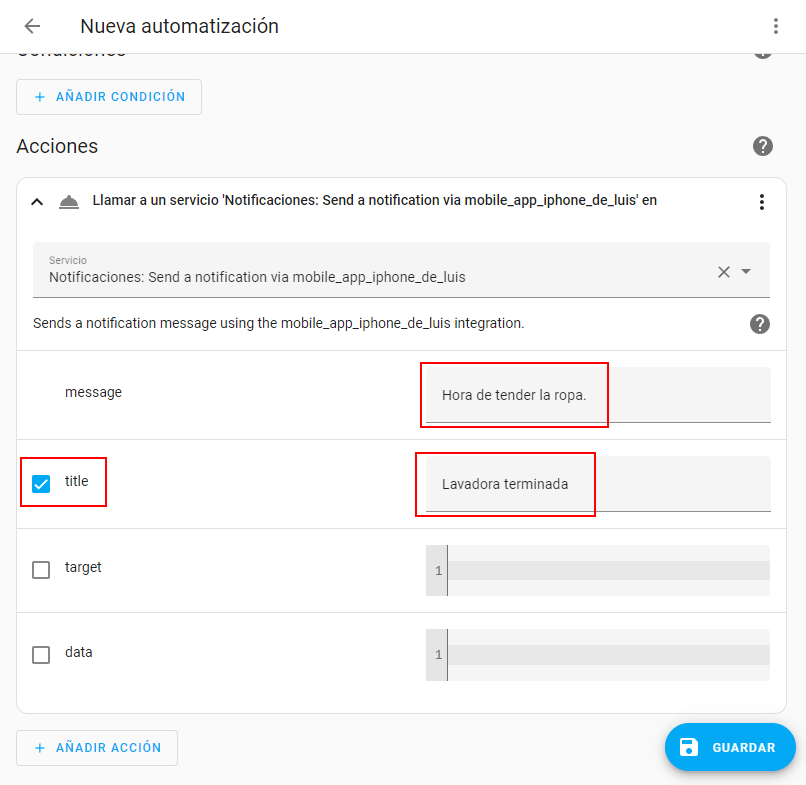Click the Añadir condición button
The image size is (806, 785).
pos(109,97)
